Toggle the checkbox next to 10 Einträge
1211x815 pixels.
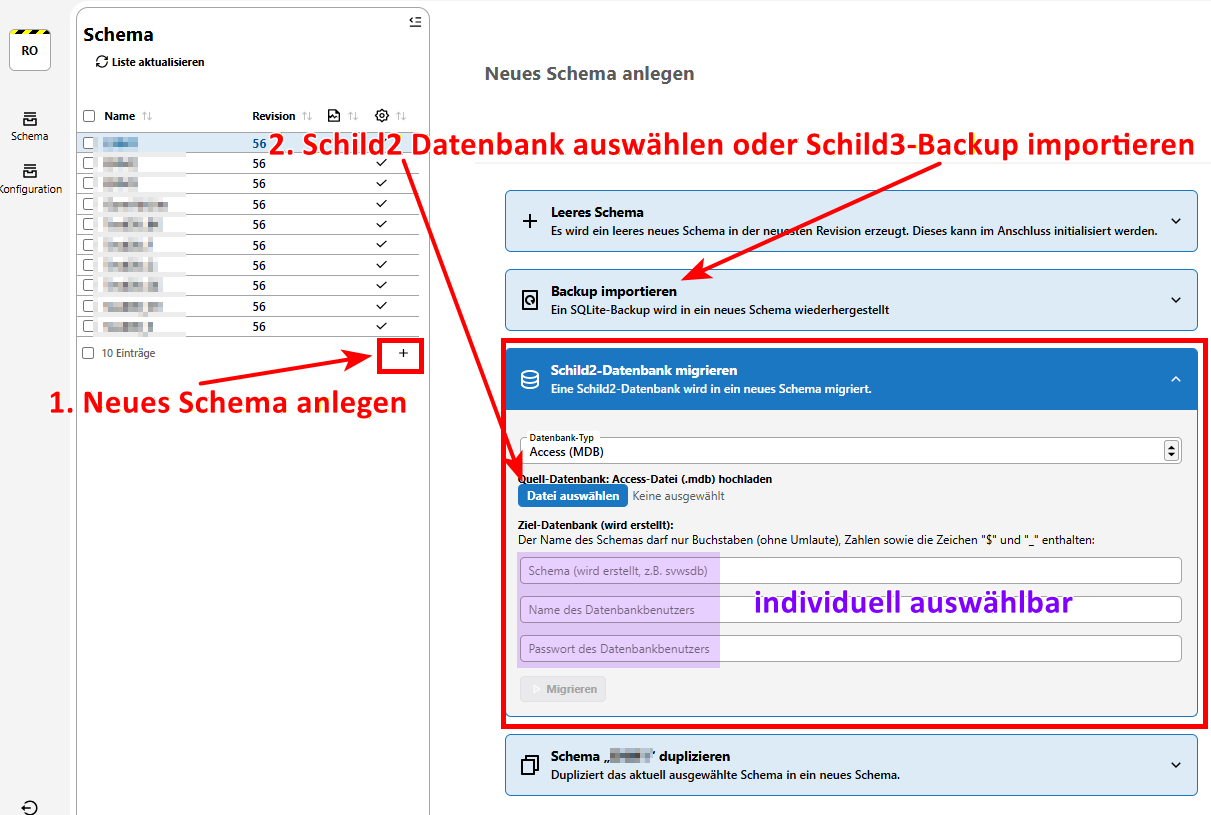click(89, 352)
